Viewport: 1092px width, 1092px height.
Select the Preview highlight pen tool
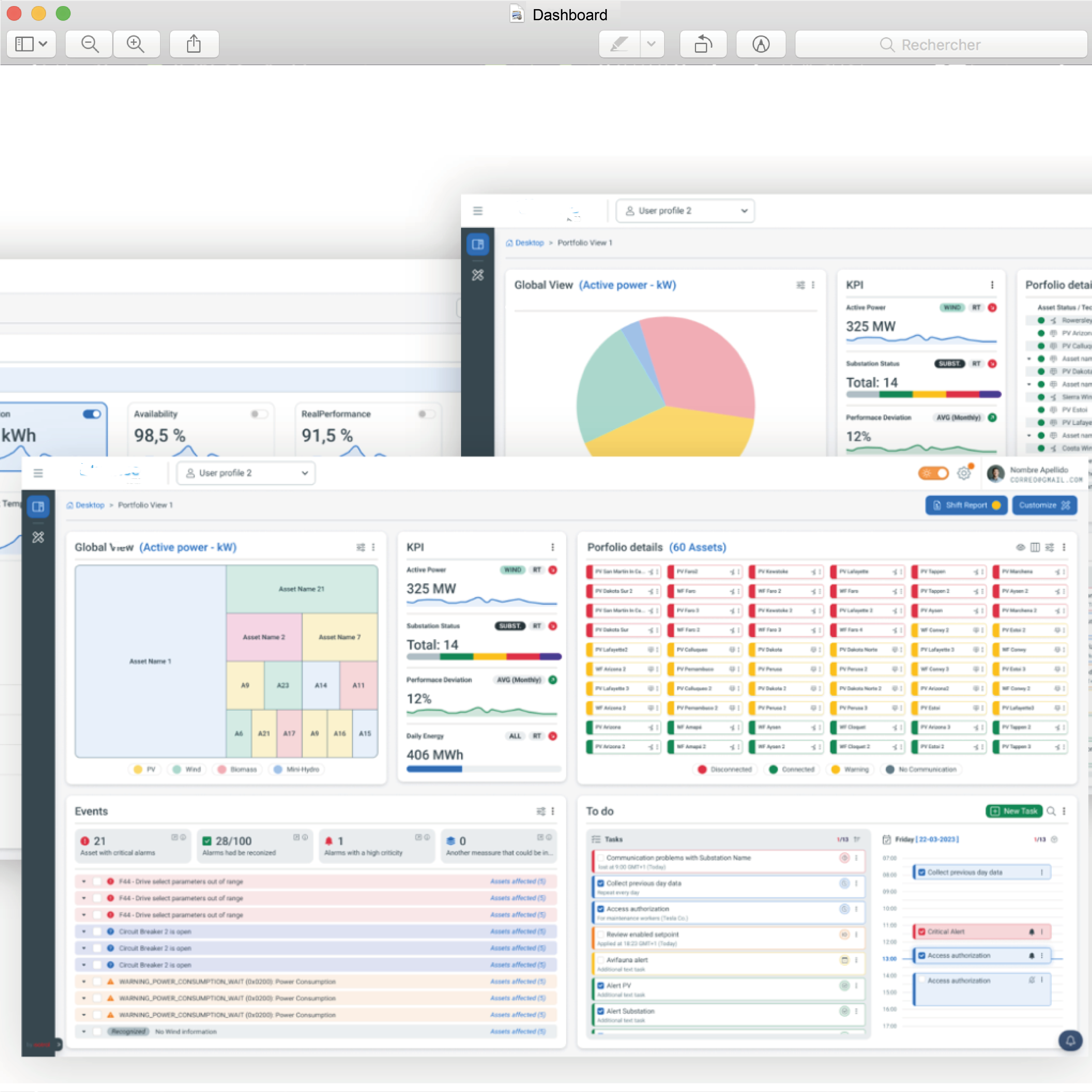pyautogui.click(x=619, y=44)
